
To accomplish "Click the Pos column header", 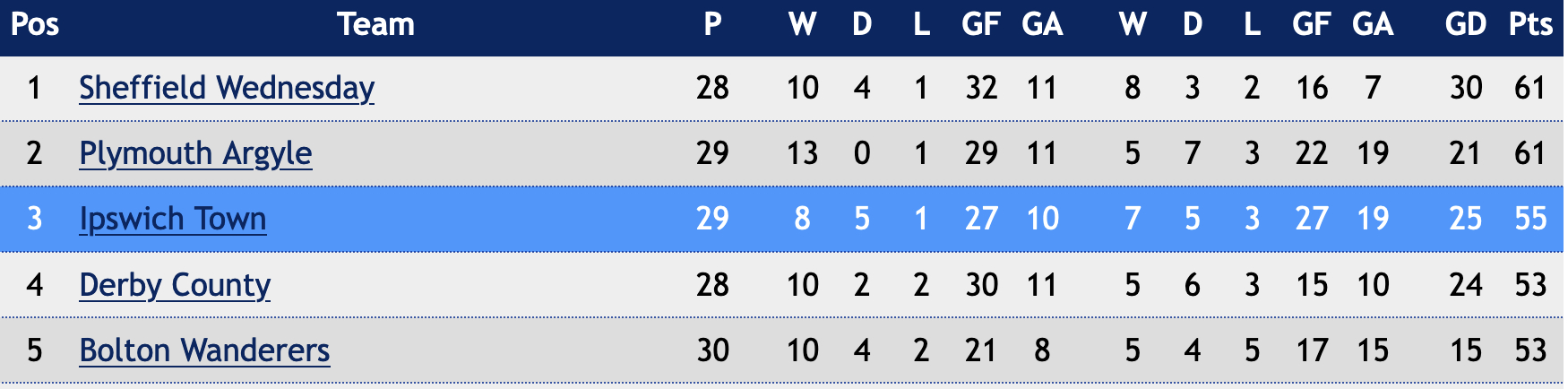I will (35, 24).
